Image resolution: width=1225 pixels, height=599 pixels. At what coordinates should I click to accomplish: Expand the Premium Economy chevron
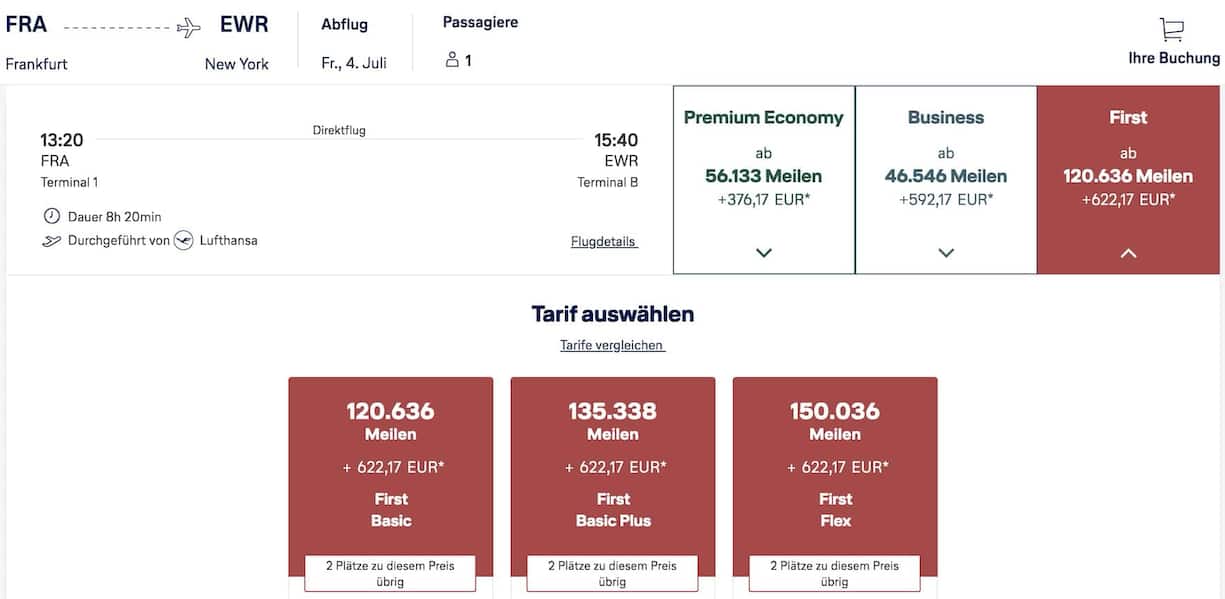click(x=764, y=253)
